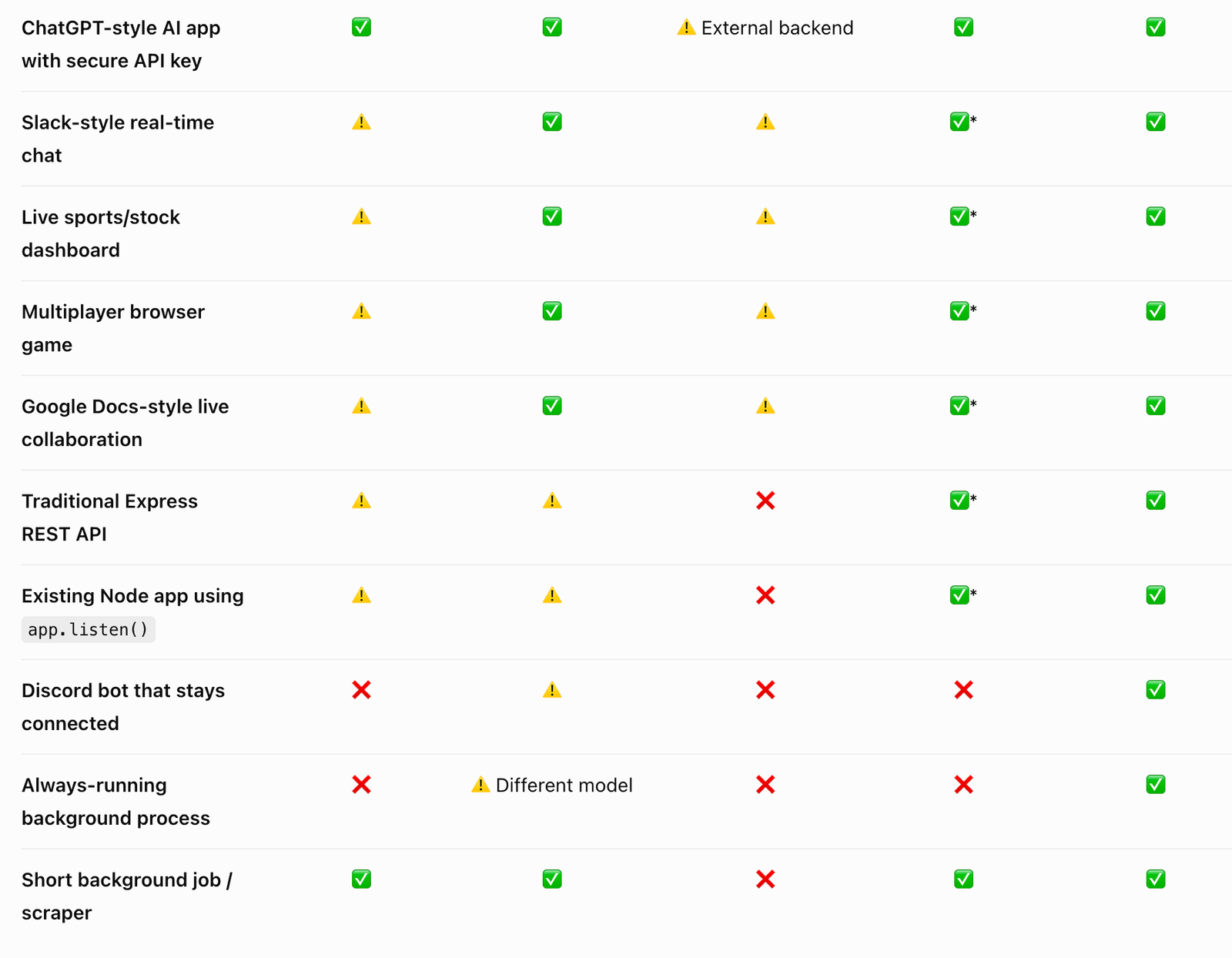Click the first green checkmark in Live sports/stock dashboard row

[x=552, y=216]
